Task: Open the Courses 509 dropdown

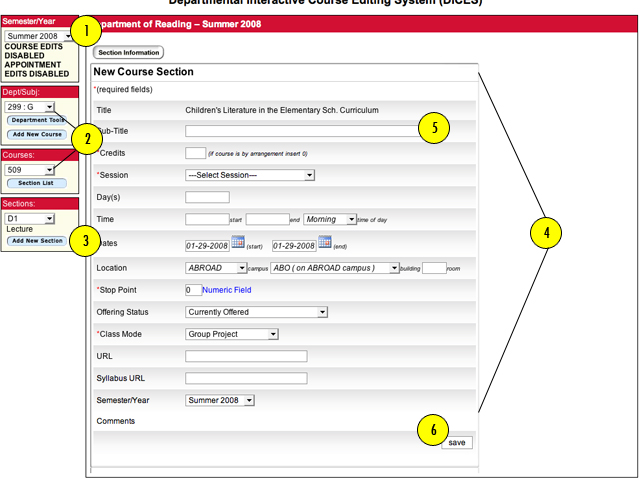Action: [x=29, y=170]
